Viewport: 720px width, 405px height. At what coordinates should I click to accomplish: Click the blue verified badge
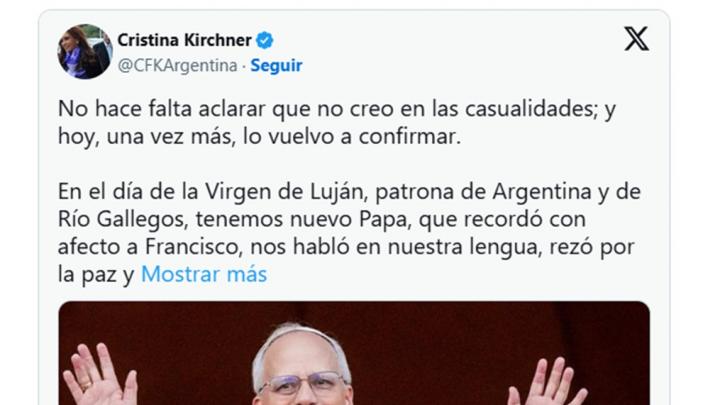point(264,40)
